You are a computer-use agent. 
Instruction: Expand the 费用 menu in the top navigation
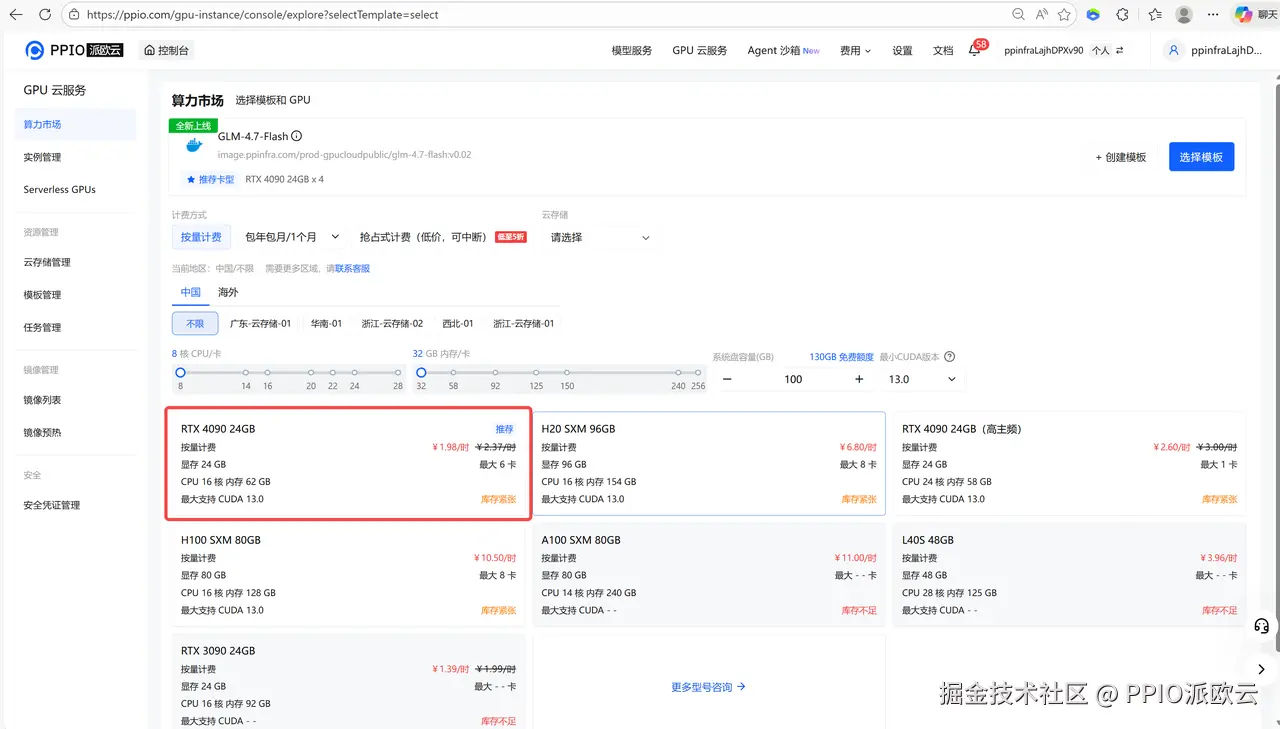(x=855, y=50)
